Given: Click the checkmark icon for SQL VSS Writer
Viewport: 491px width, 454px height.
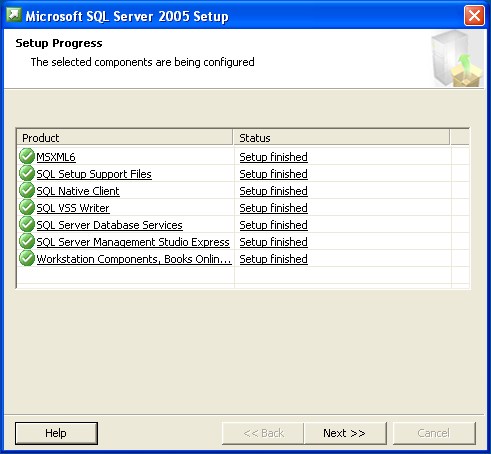Looking at the screenshot, I should [27, 207].
